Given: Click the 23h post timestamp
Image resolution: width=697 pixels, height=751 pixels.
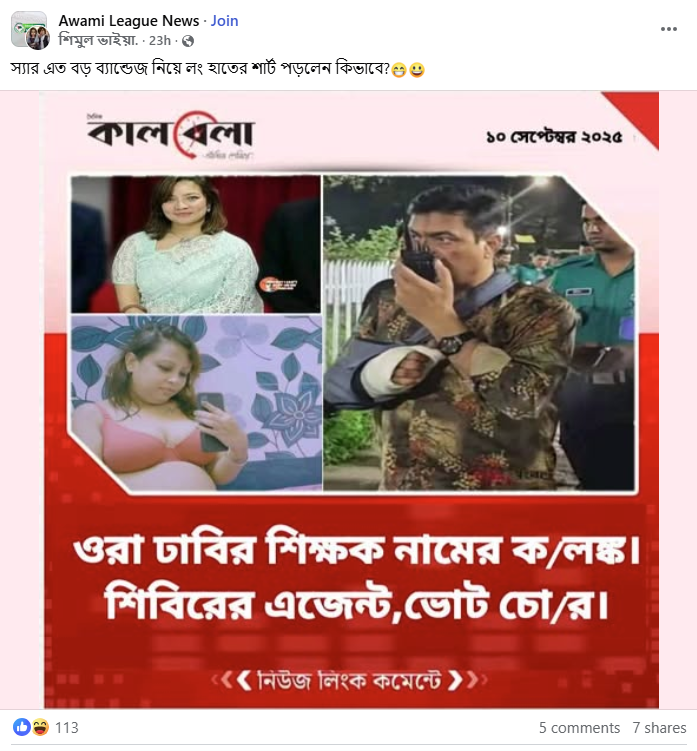Looking at the screenshot, I should click(160, 41).
